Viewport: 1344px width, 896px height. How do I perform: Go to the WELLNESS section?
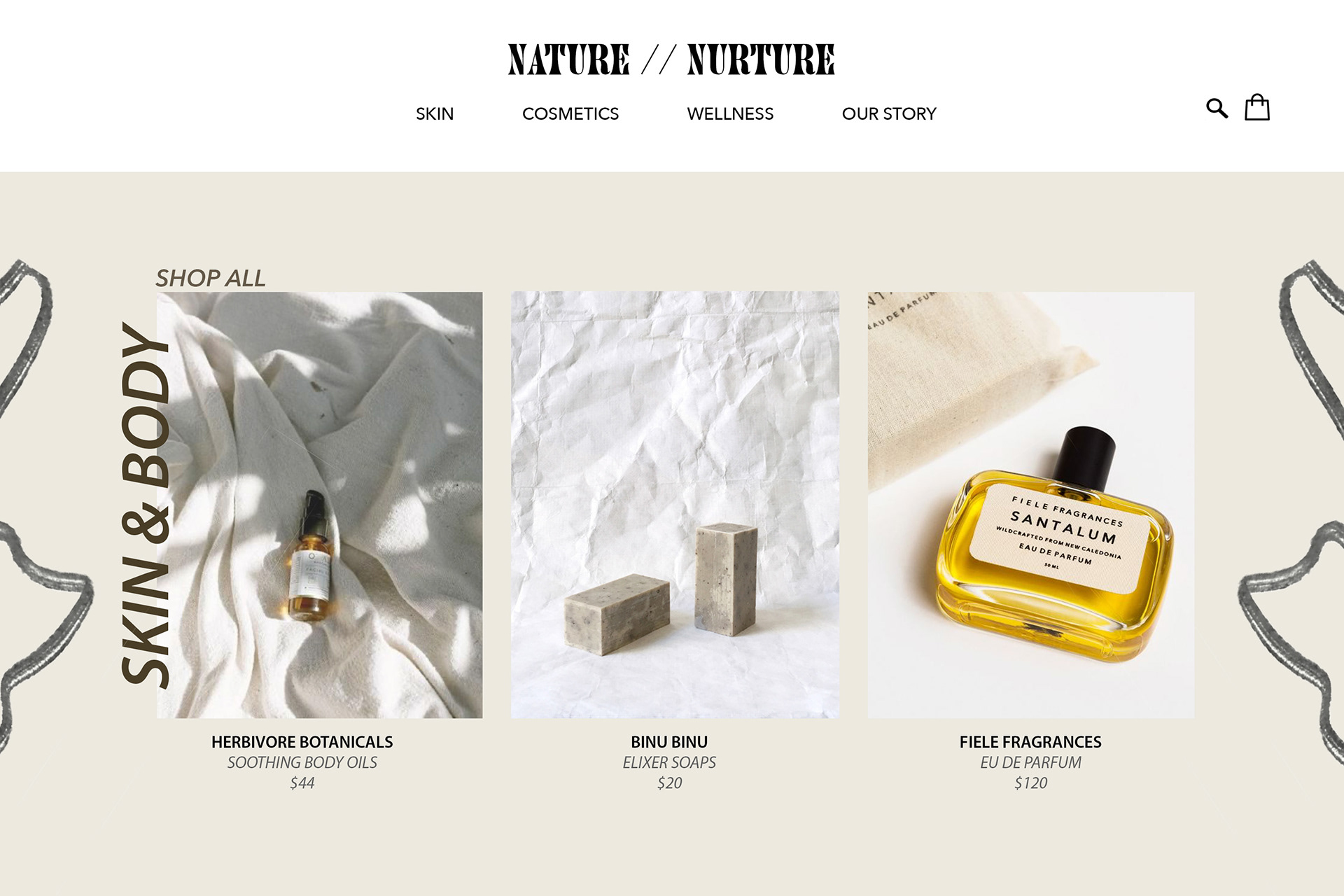tap(730, 113)
